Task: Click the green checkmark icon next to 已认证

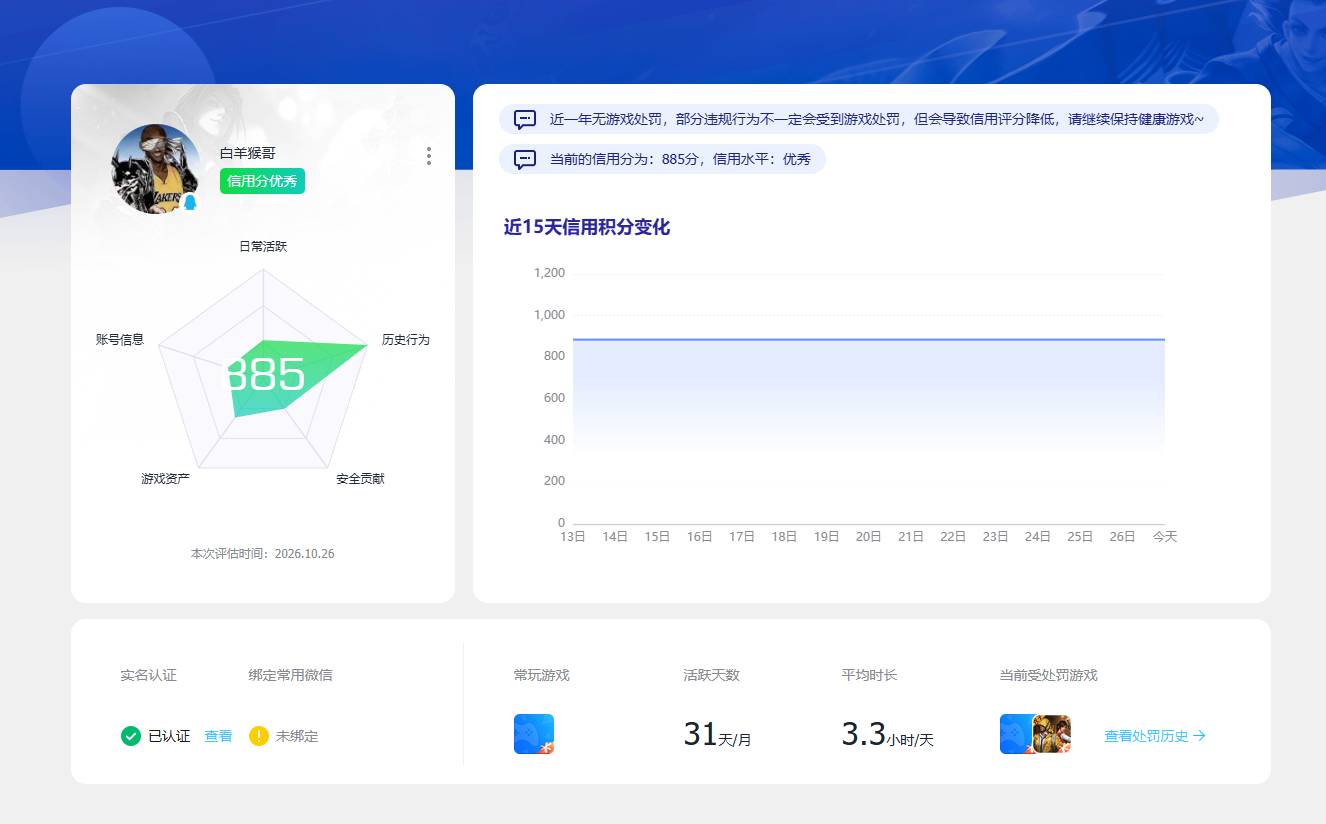Action: pyautogui.click(x=130, y=736)
